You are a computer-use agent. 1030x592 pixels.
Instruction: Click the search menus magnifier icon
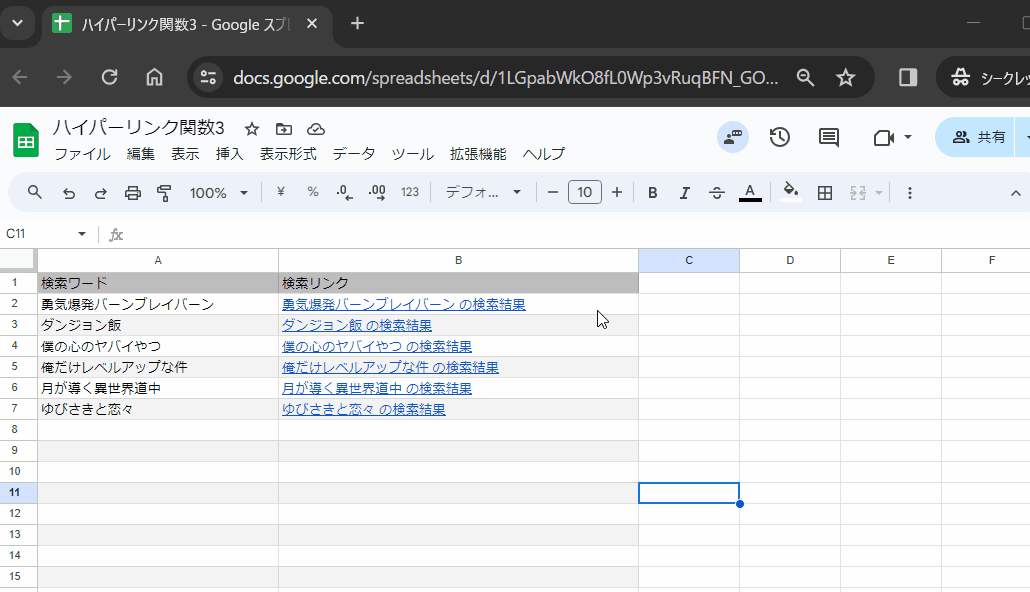point(35,193)
